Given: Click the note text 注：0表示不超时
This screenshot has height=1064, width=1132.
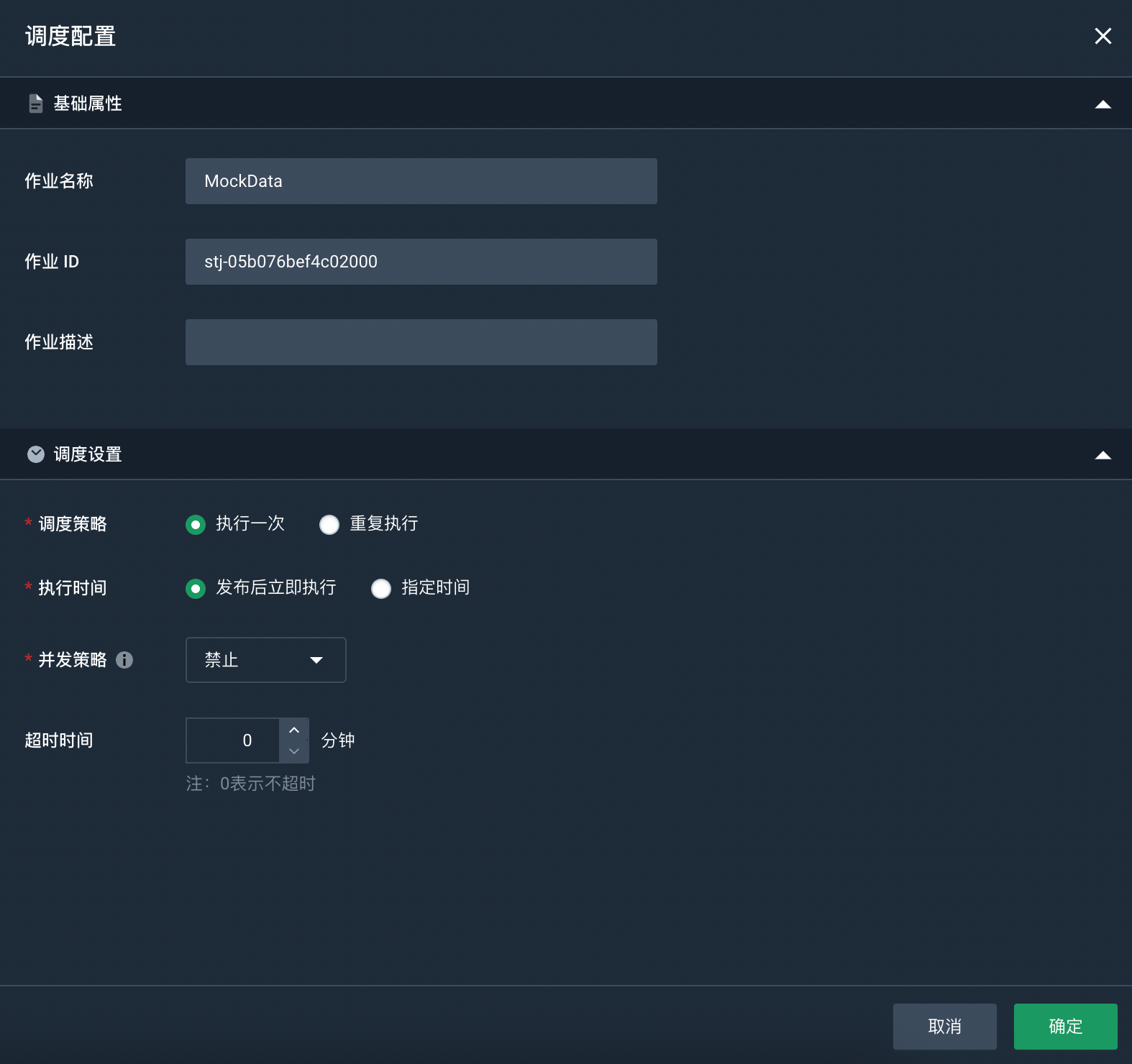Looking at the screenshot, I should coord(251,784).
